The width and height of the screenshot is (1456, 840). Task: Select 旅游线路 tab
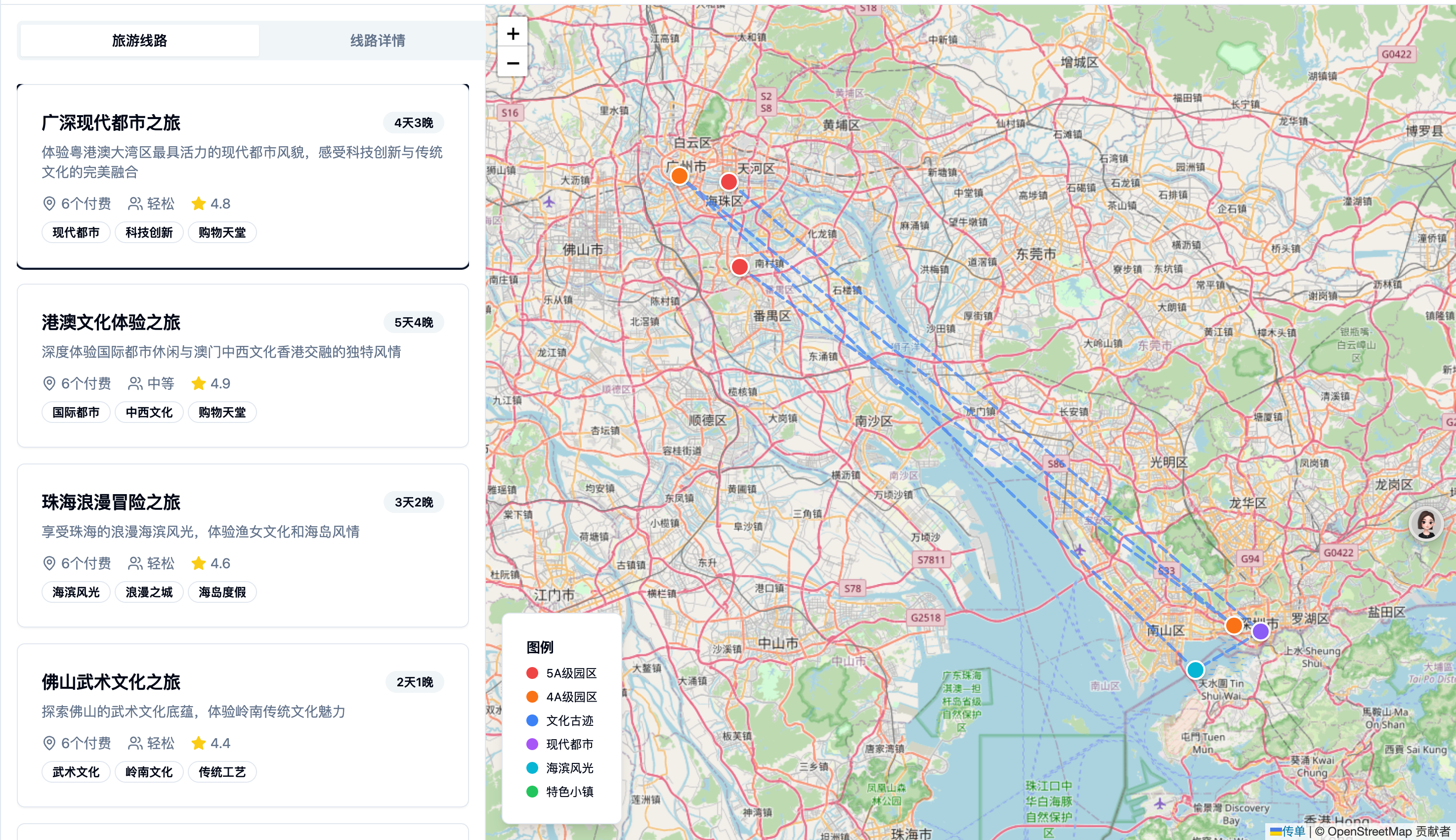(x=139, y=41)
